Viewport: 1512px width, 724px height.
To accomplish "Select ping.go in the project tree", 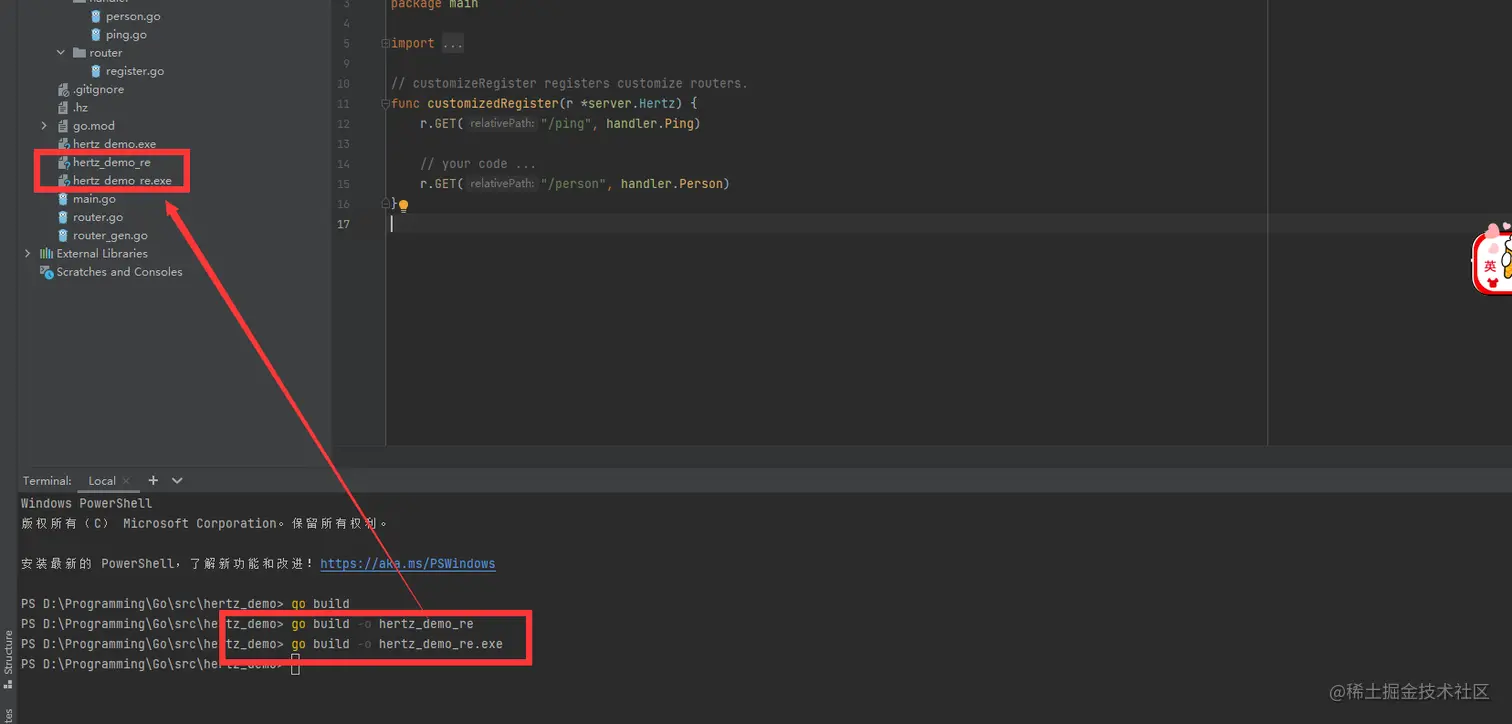I will tap(126, 35).
